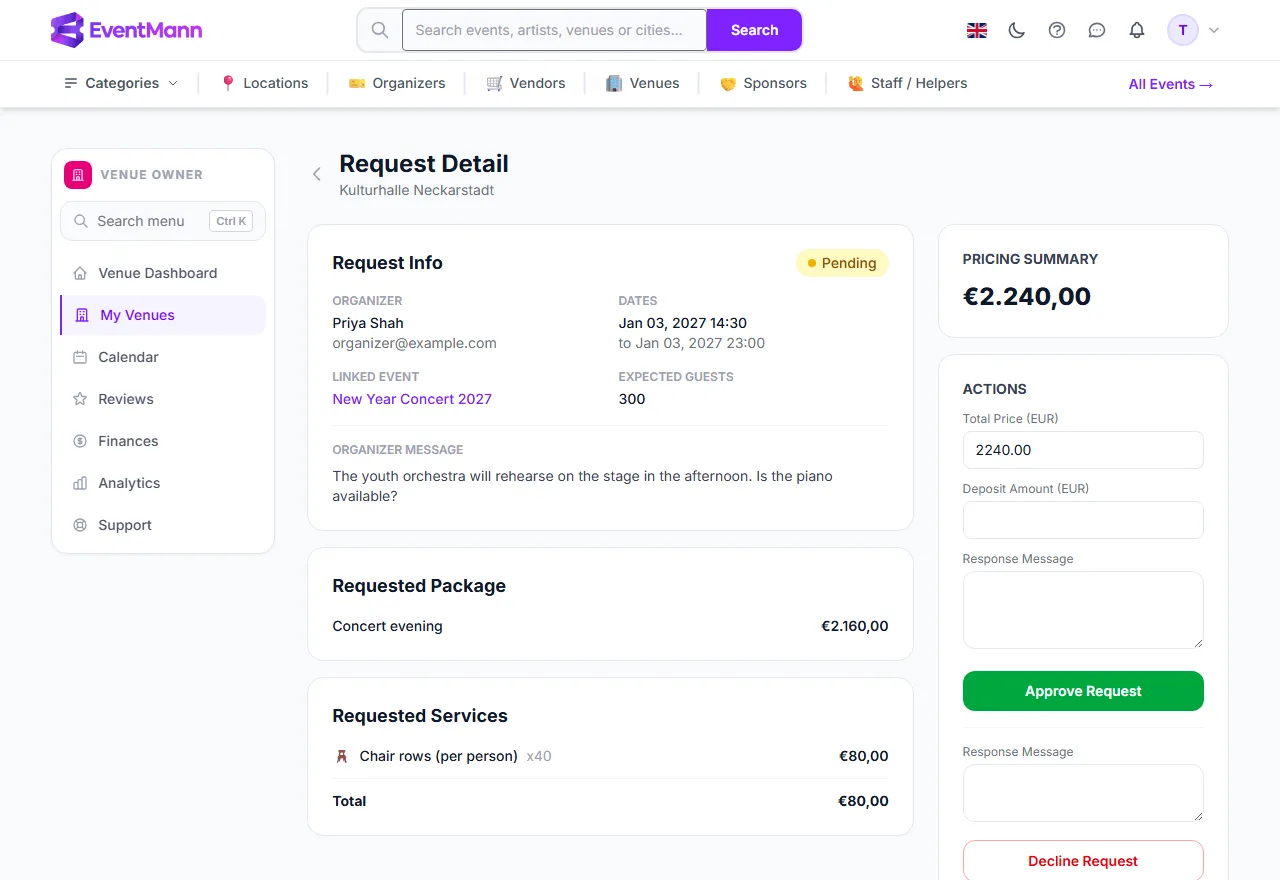Open Venues menu item
This screenshot has height=880, width=1280.
(x=643, y=83)
